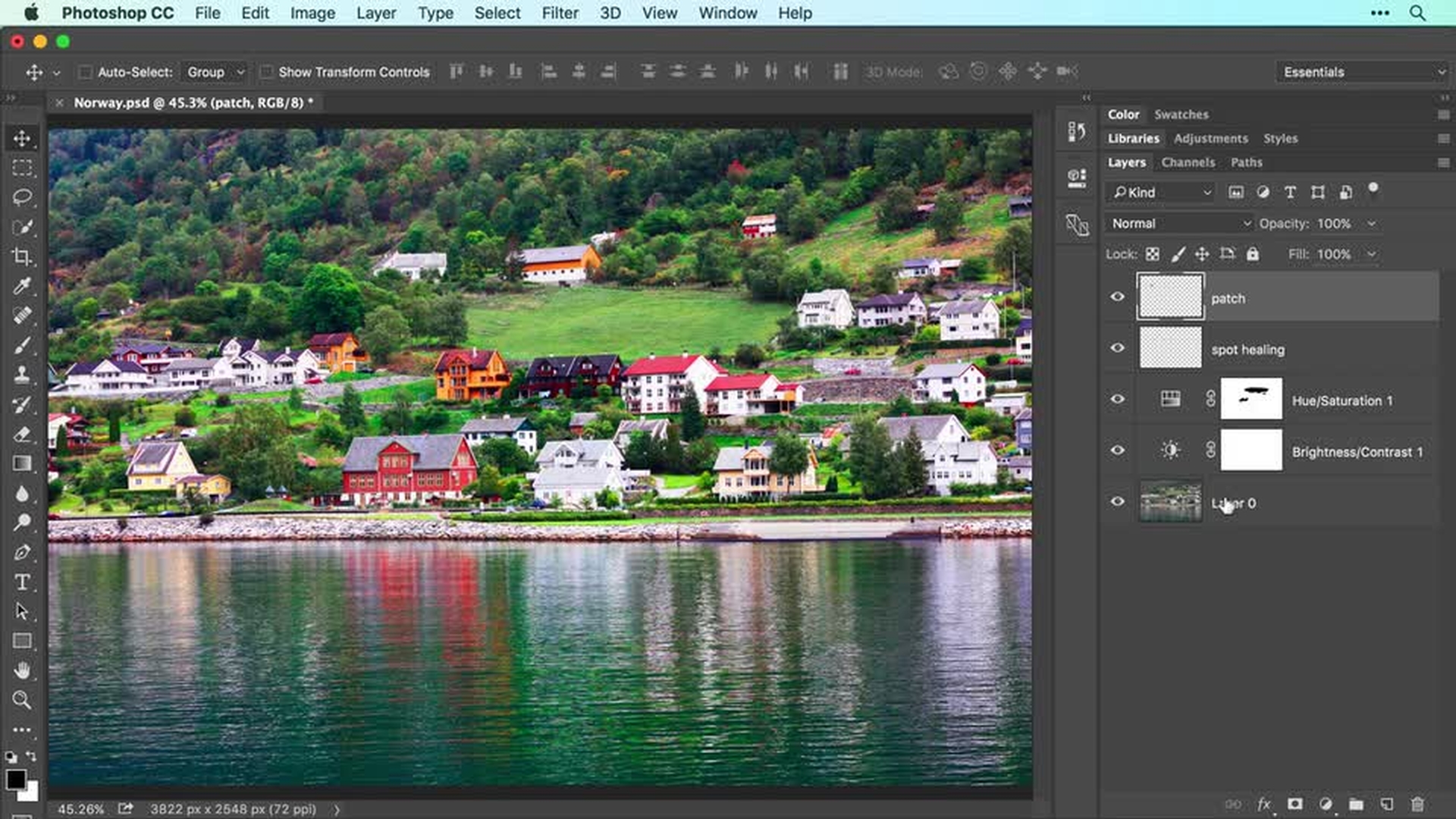Screen dimensions: 1456x819
Task: Open the Opacity dropdown
Action: (x=1372, y=223)
